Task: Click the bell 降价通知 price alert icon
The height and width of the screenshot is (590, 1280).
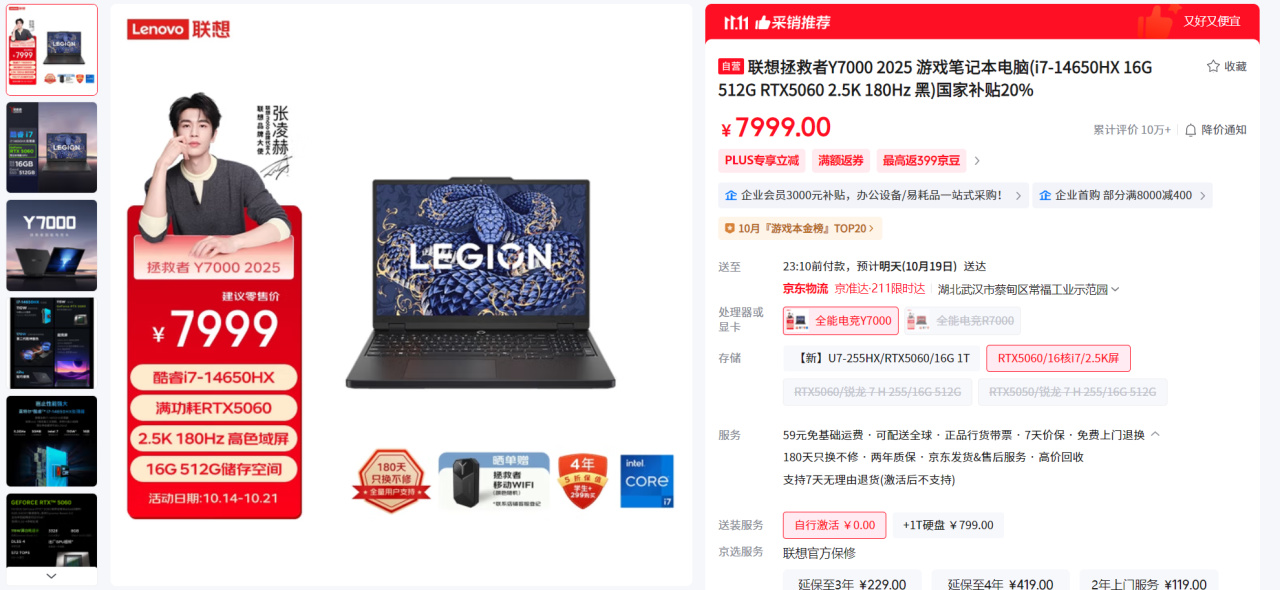Action: [x=1190, y=130]
